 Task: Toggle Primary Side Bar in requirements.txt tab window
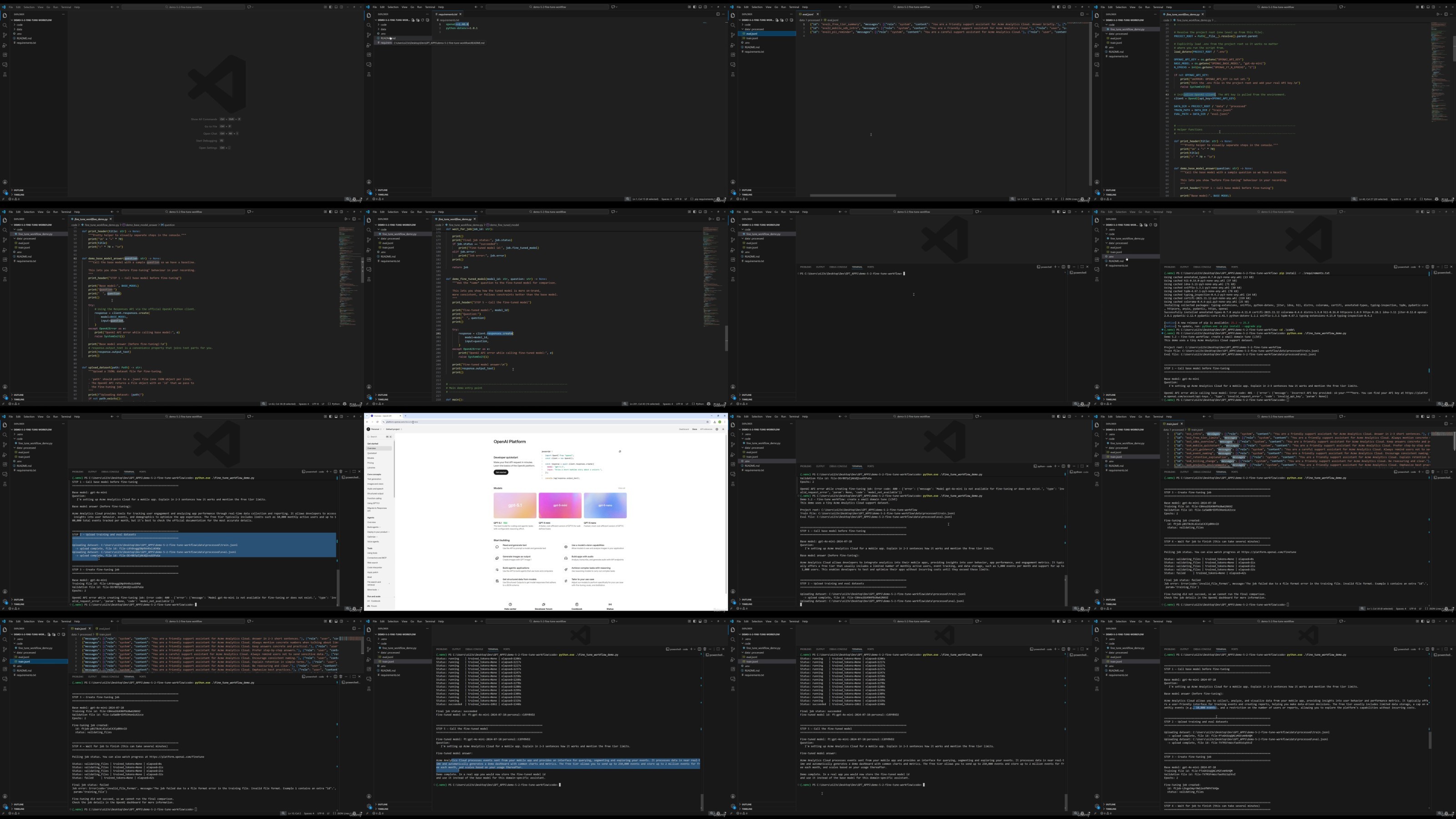coord(695,7)
